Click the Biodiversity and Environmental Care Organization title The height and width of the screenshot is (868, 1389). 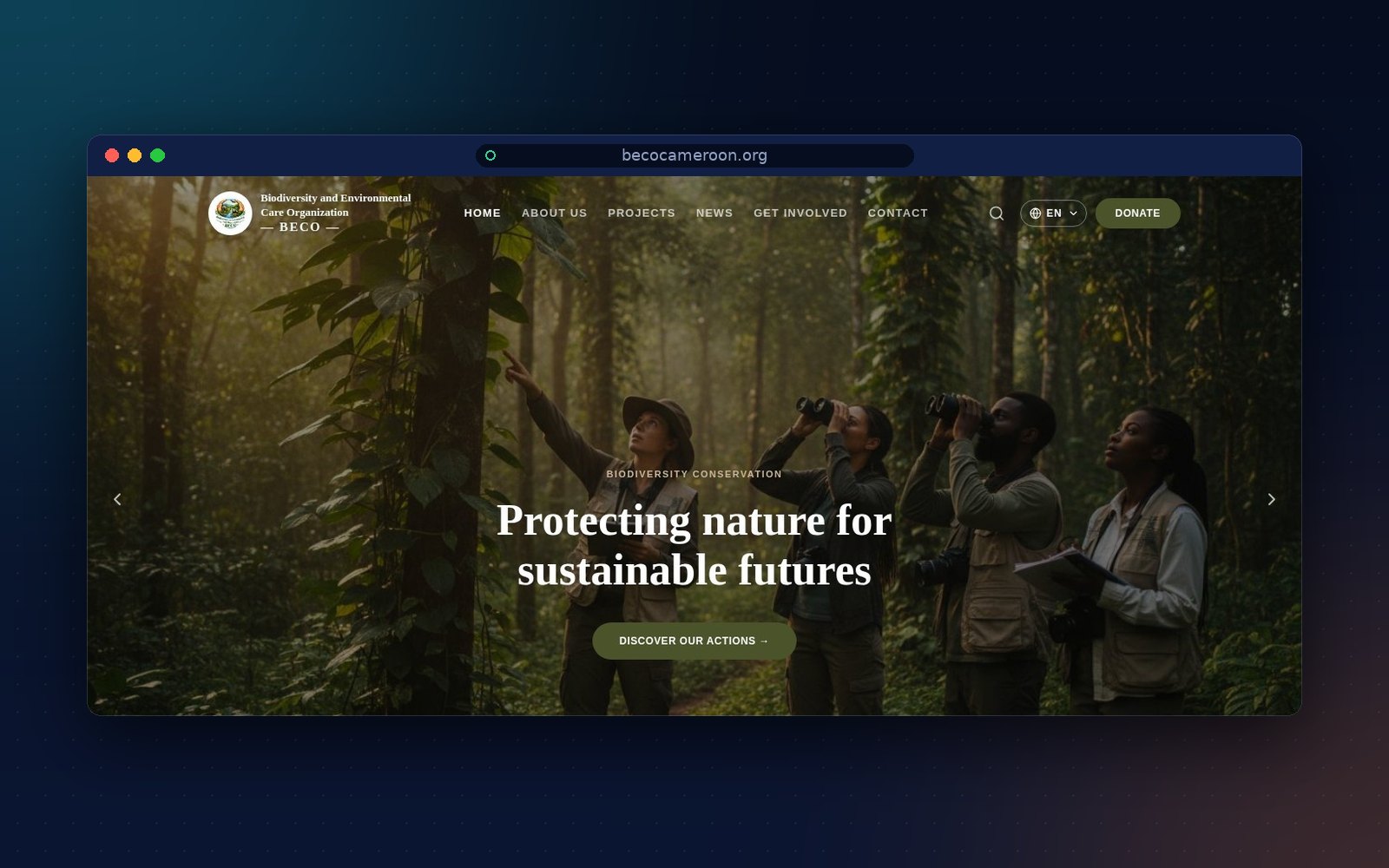(336, 205)
